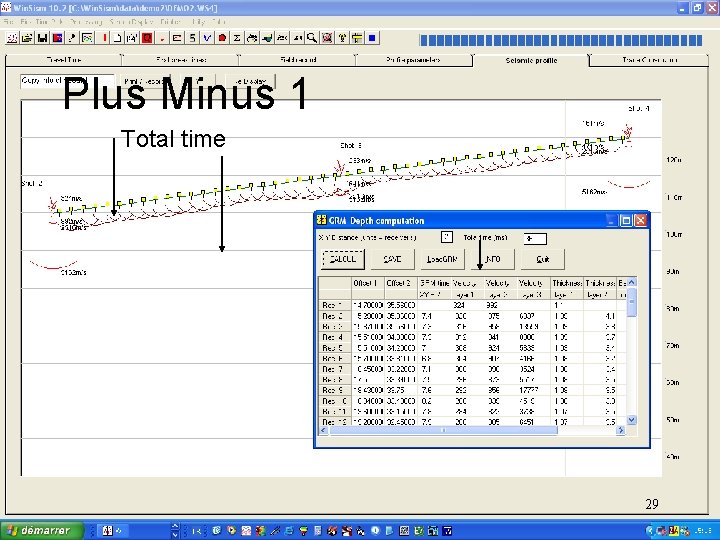Click the SAVE button in GRM dialog

(392, 259)
